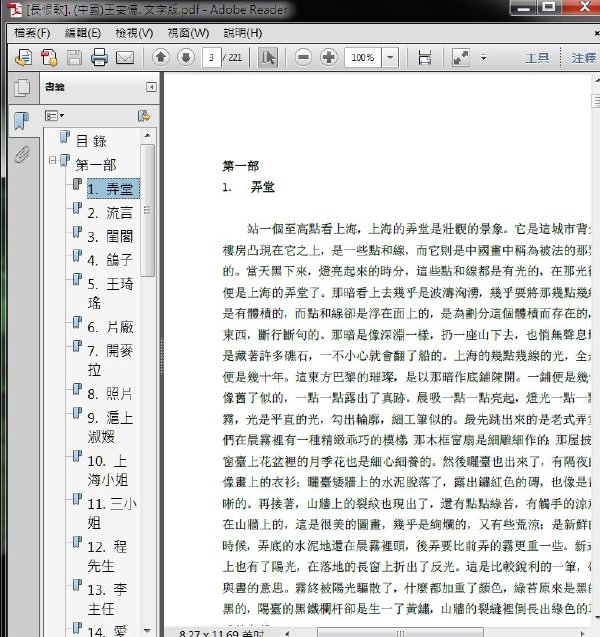Open zoom percentage dropdown arrow

coord(390,57)
